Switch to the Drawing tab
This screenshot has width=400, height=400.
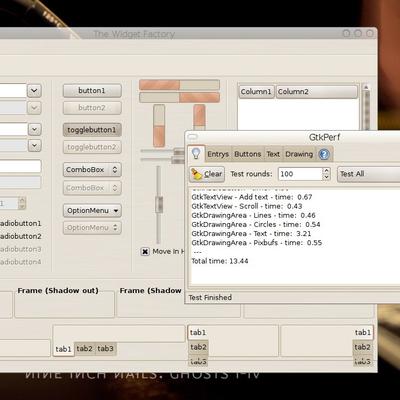(299, 154)
